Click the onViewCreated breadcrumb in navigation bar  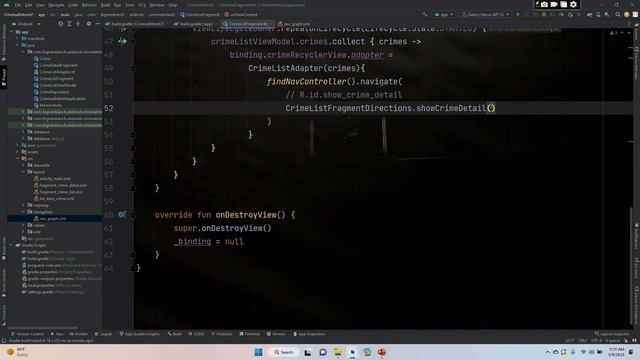241,14
